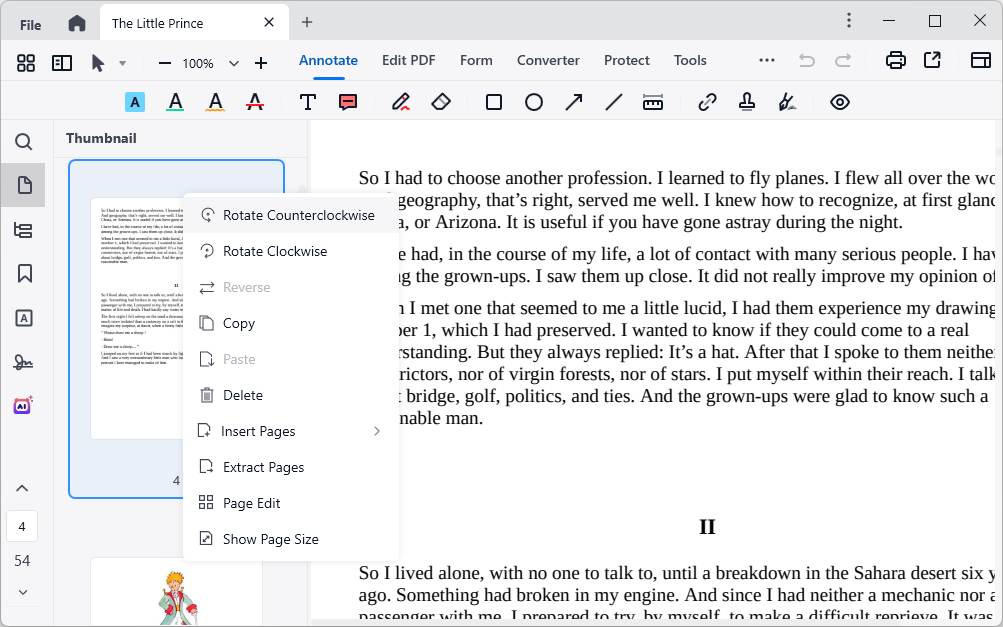
Task: Open the 100% zoom level dropdown
Action: coord(233,62)
